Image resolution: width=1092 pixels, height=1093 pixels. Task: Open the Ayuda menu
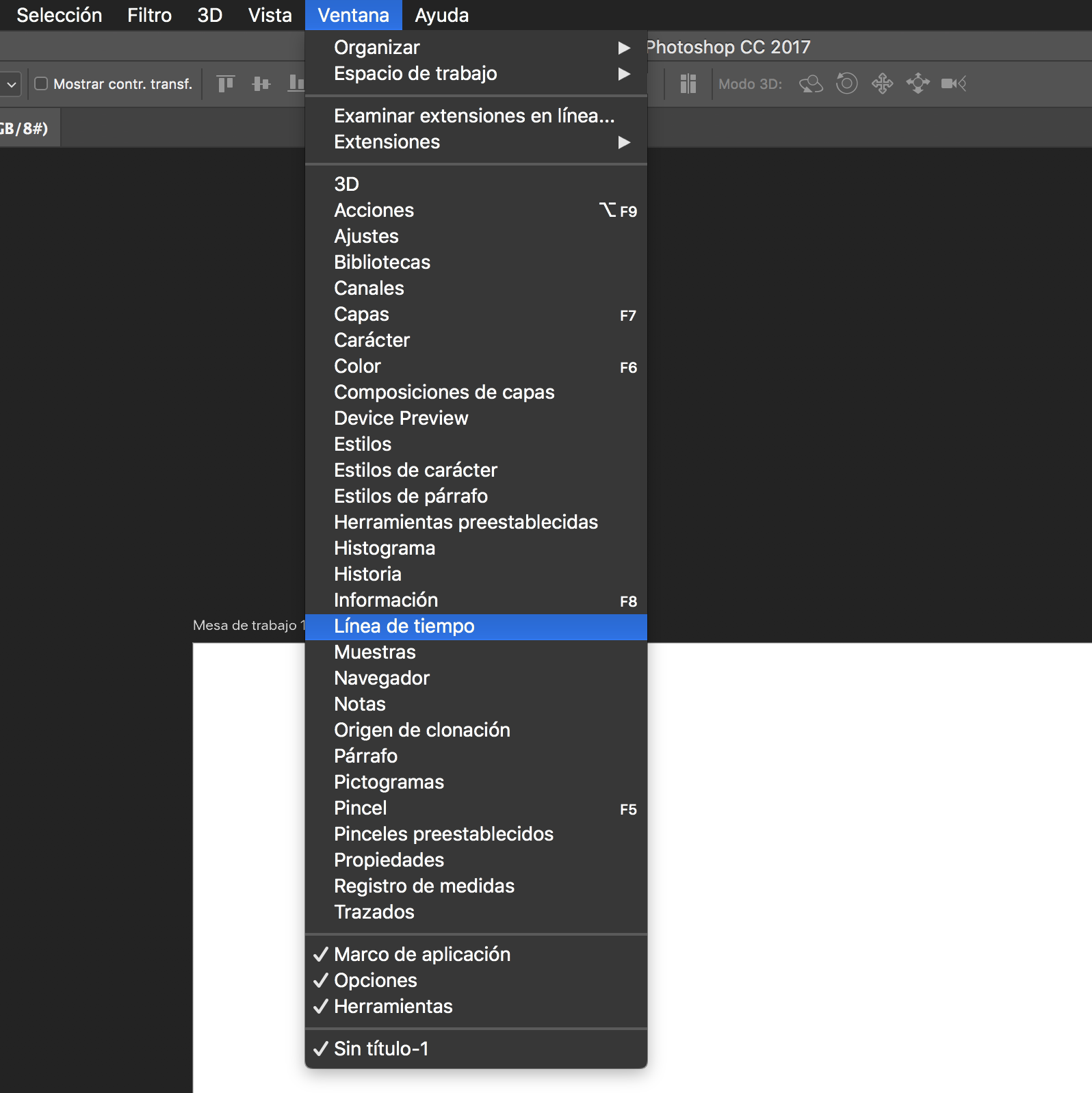pos(441,15)
